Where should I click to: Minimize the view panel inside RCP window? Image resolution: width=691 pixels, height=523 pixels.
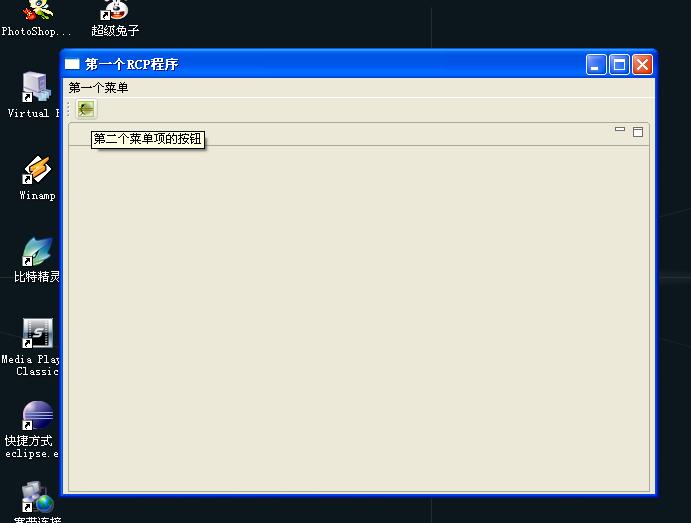(x=620, y=130)
